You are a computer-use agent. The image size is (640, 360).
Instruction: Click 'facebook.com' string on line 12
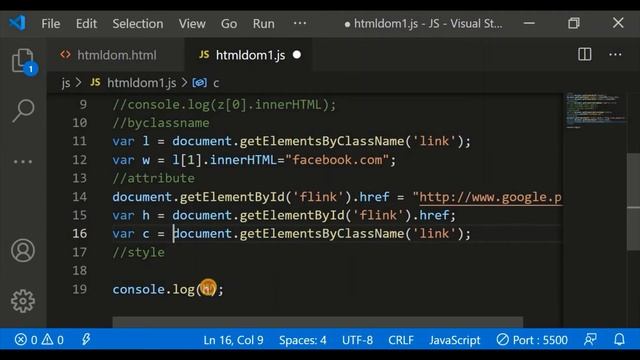point(338,160)
